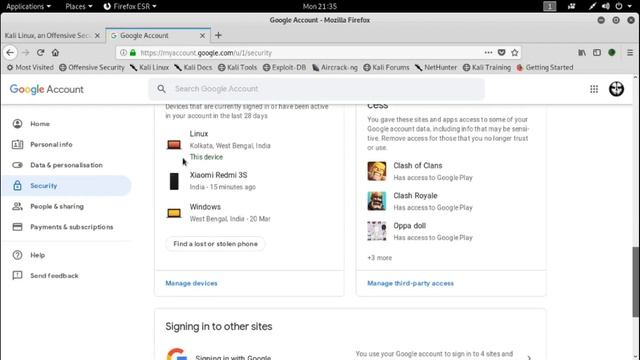Click the green extension icon in toolbar
The height and width of the screenshot is (360, 640).
[x=612, y=53]
